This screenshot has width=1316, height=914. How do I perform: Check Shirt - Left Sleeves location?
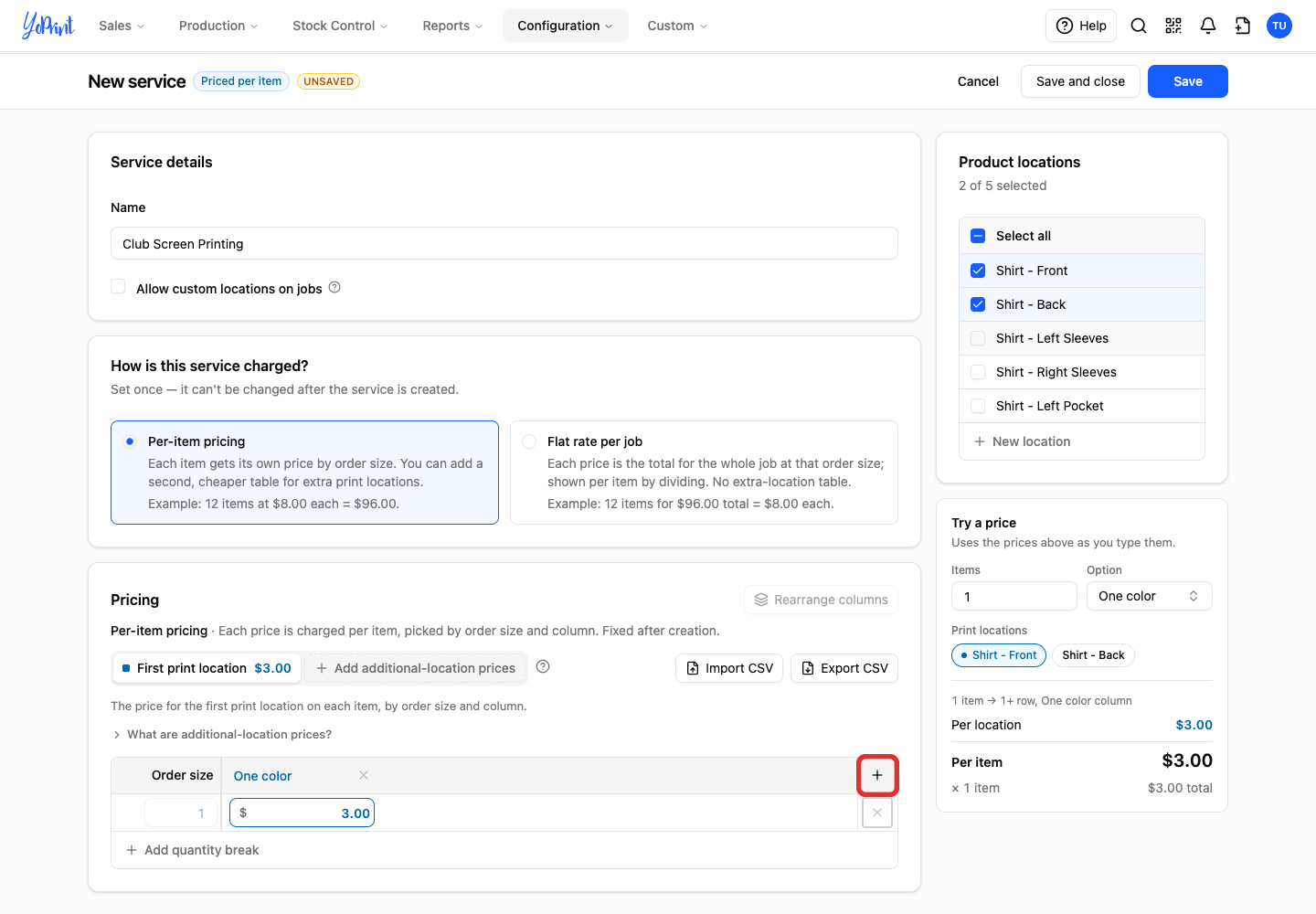coord(978,338)
